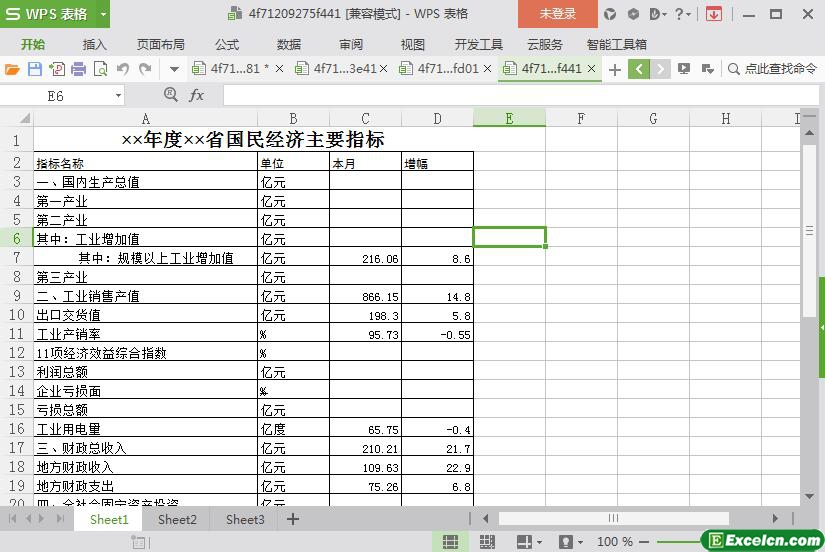This screenshot has height=552, width=825.
Task: Open the help question mark menu
Action: tap(682, 14)
